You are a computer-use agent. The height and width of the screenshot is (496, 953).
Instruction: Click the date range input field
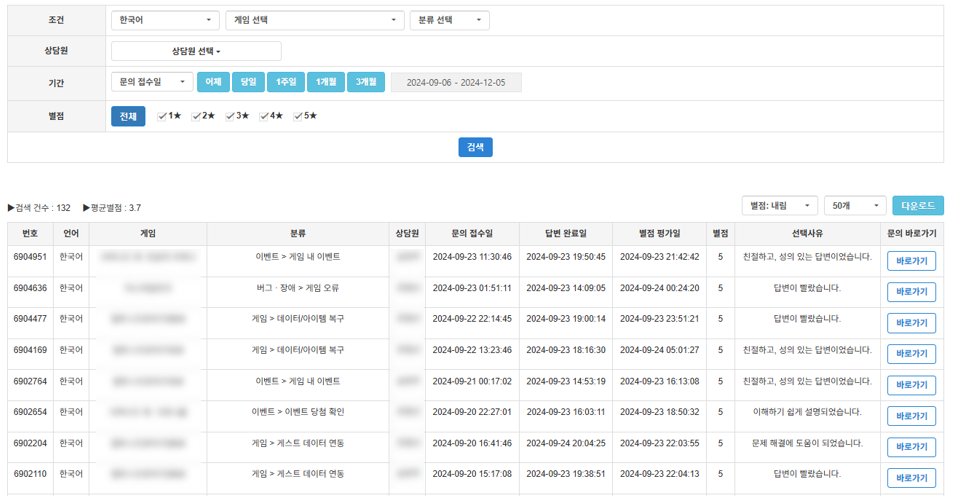[x=456, y=82]
